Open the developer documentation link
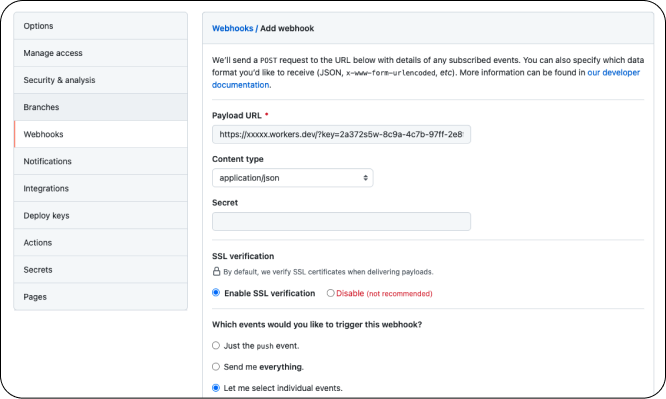Viewport: 666px width, 399px height. coord(613,73)
